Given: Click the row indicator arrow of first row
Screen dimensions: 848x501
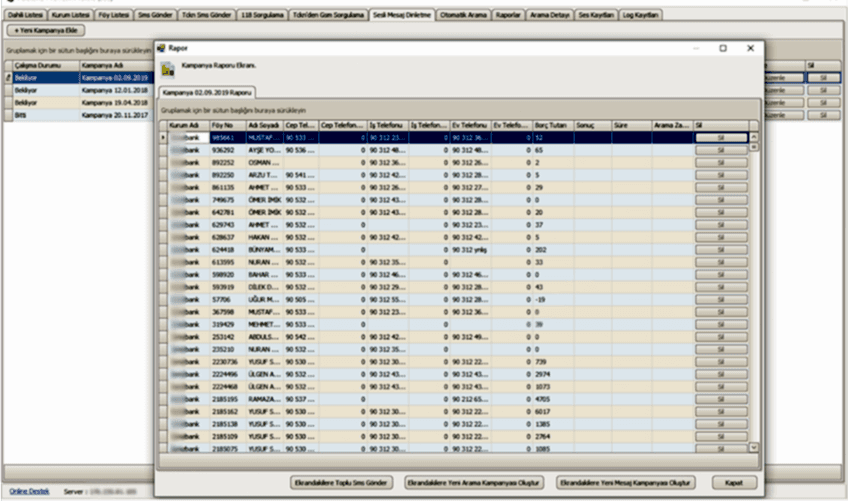Looking at the screenshot, I should tap(164, 137).
